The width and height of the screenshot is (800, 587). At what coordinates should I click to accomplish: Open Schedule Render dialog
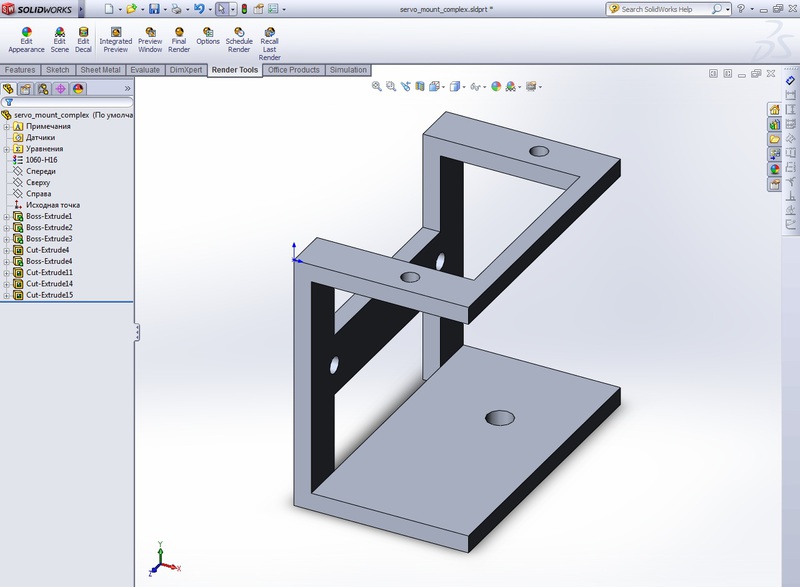coord(239,40)
